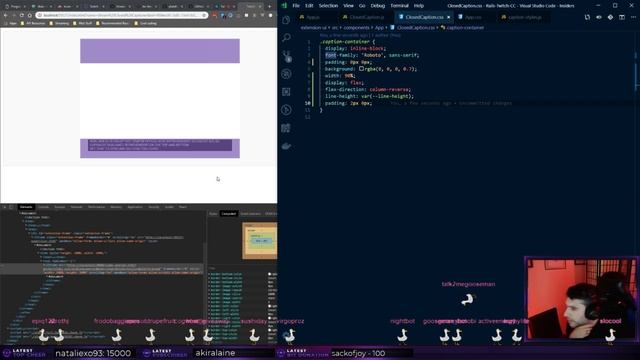Click the Compare Changes icon in editor toolbar

(x=587, y=17)
